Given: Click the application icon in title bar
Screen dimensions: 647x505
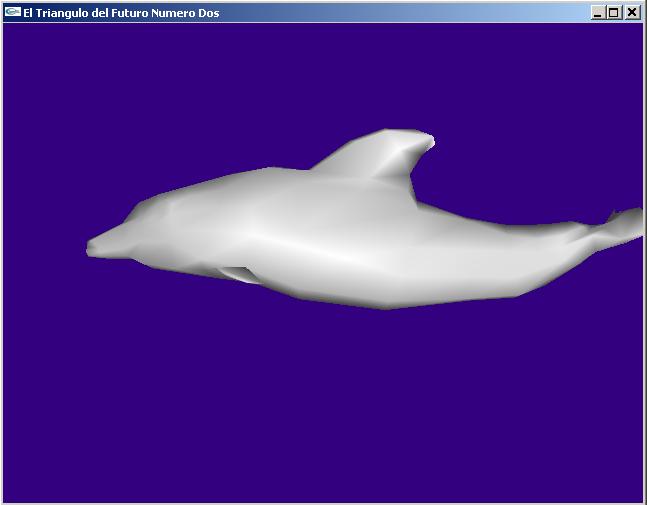Looking at the screenshot, I should click(x=12, y=13).
